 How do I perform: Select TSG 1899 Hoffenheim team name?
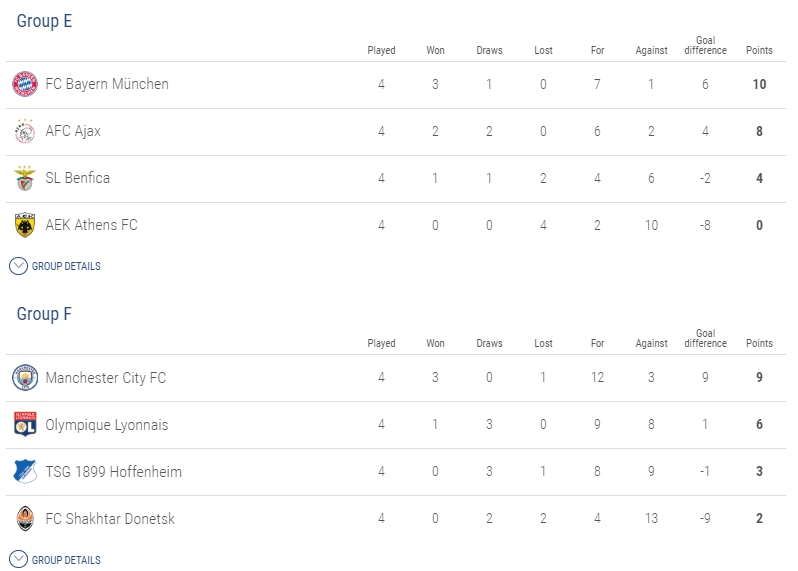[x=114, y=472]
